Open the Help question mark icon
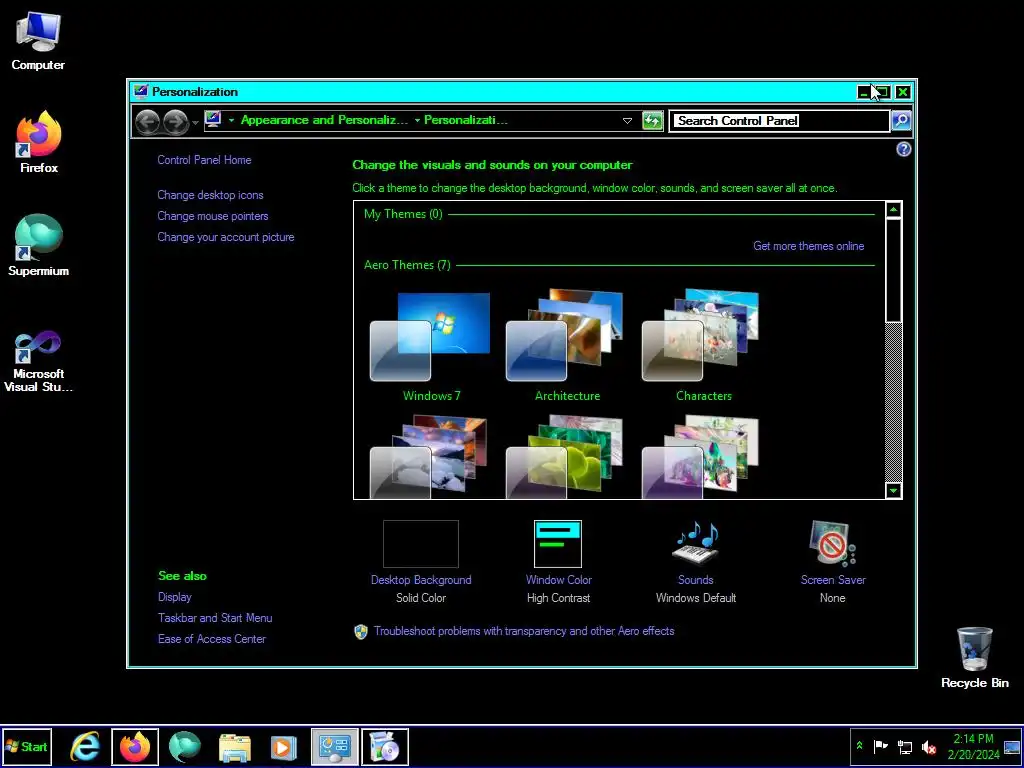The width and height of the screenshot is (1024, 768). [903, 149]
